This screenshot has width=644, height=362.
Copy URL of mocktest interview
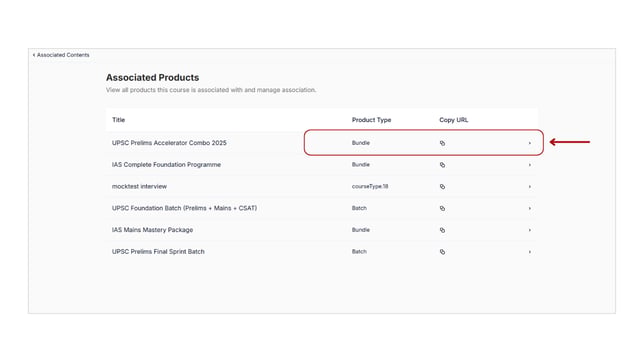442,187
